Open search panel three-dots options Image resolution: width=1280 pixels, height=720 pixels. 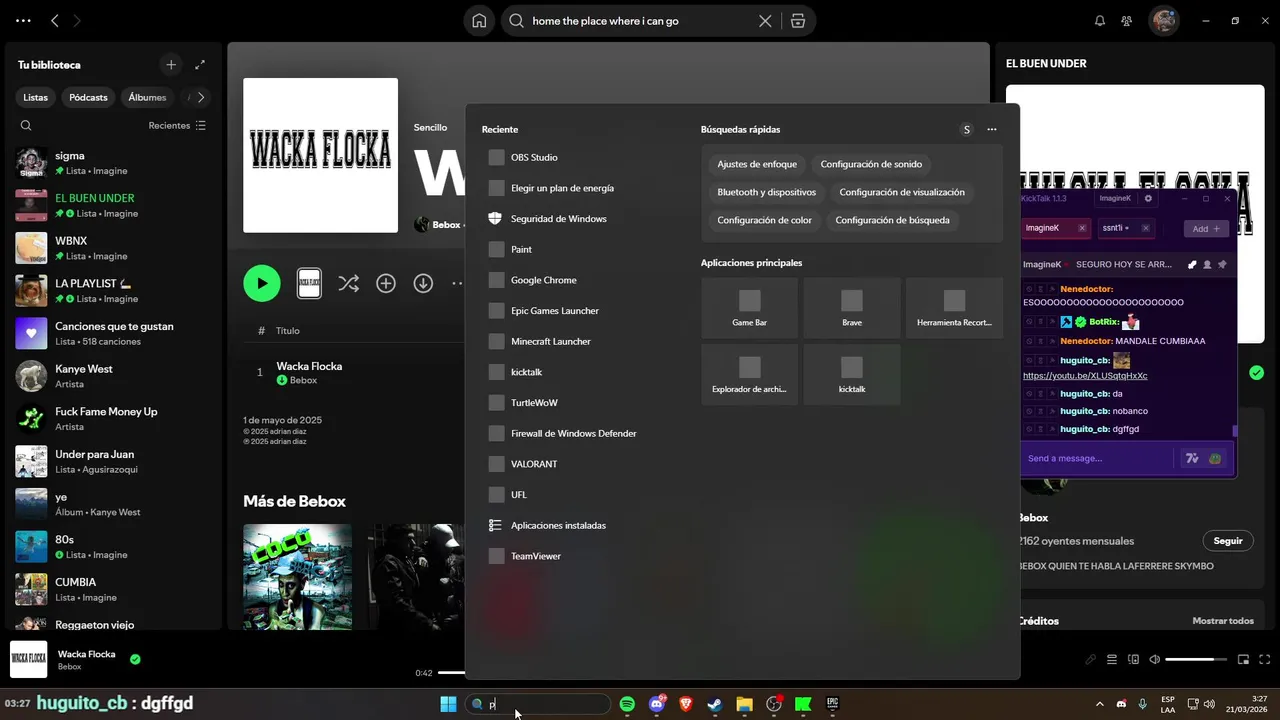point(992,129)
